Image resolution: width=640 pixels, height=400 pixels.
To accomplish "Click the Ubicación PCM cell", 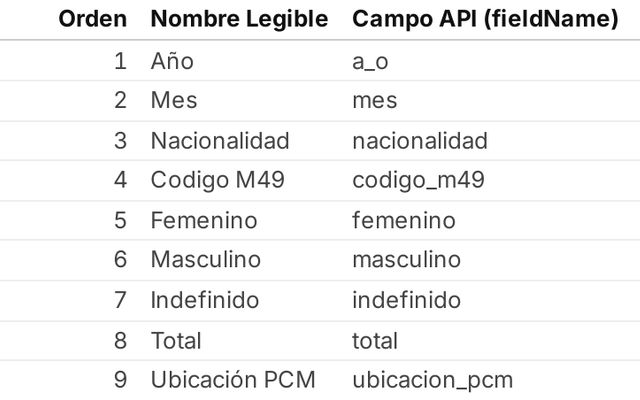I will pyautogui.click(x=232, y=380).
